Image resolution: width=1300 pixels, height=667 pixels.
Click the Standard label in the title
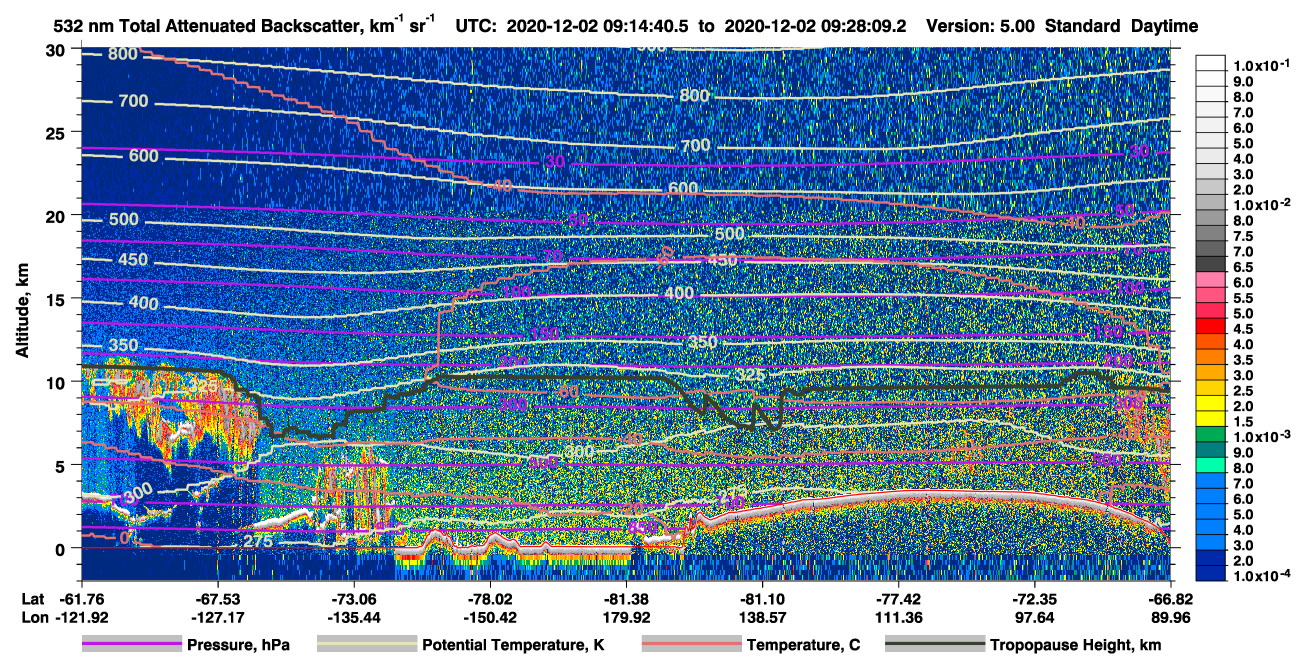pyautogui.click(x=1083, y=26)
